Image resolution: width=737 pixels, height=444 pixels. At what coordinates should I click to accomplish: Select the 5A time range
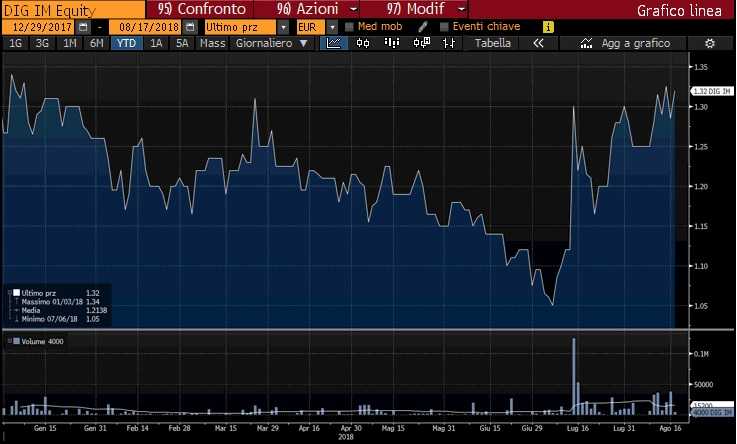182,43
